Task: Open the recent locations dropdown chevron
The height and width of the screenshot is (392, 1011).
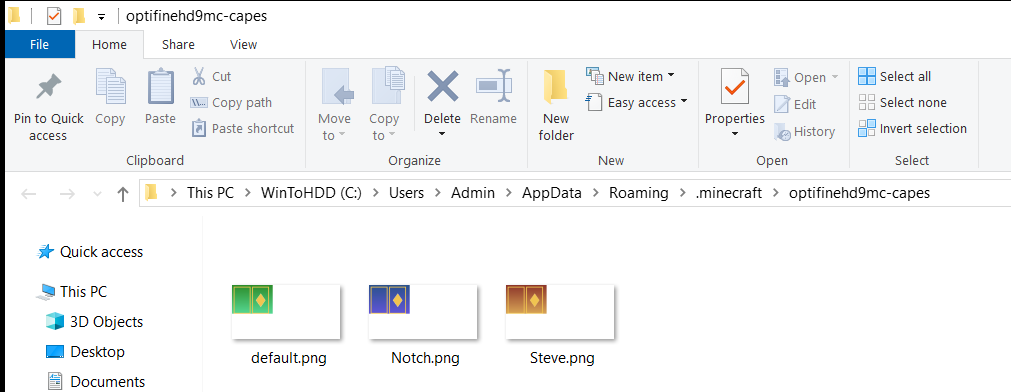Action: coord(97,193)
